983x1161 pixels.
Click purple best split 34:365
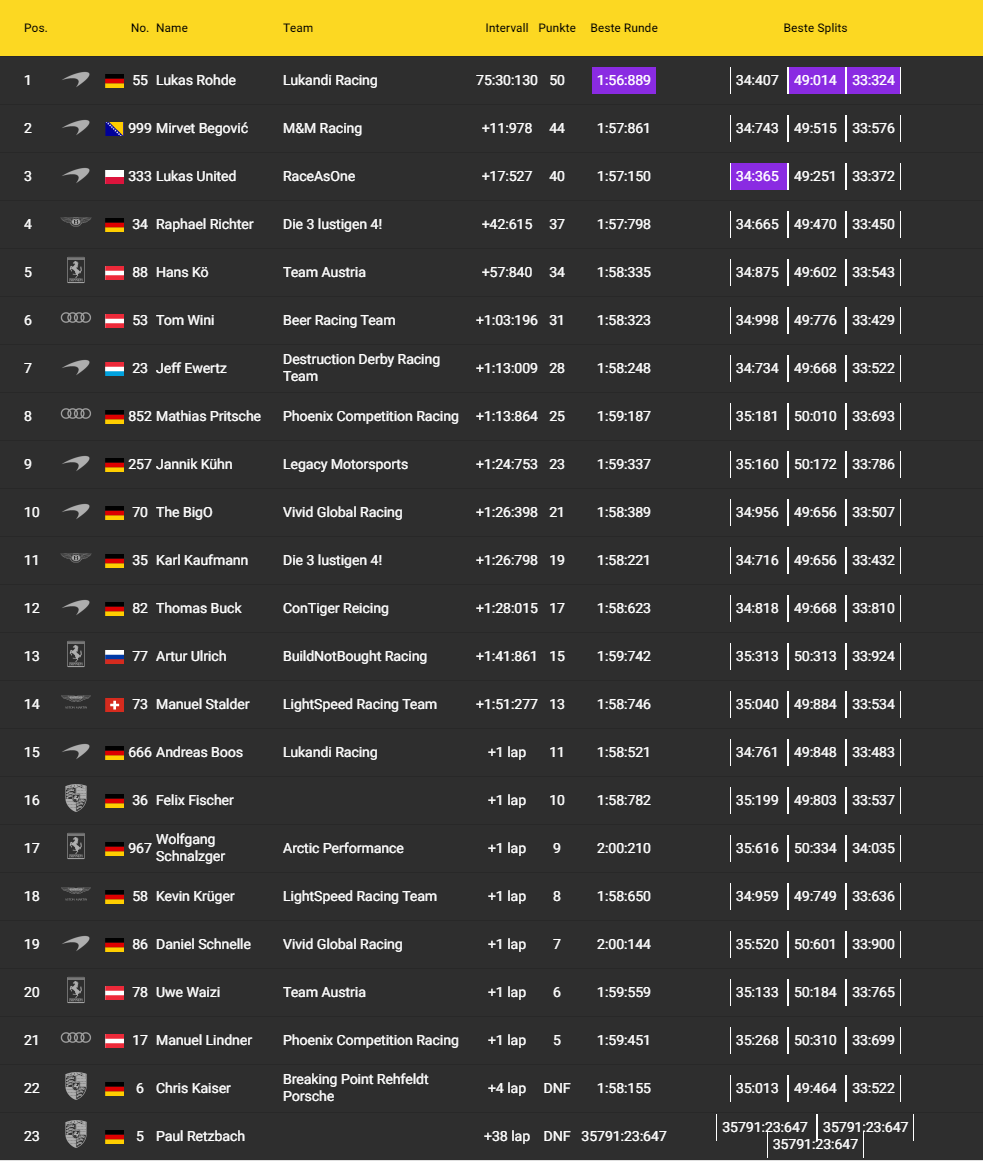(758, 176)
